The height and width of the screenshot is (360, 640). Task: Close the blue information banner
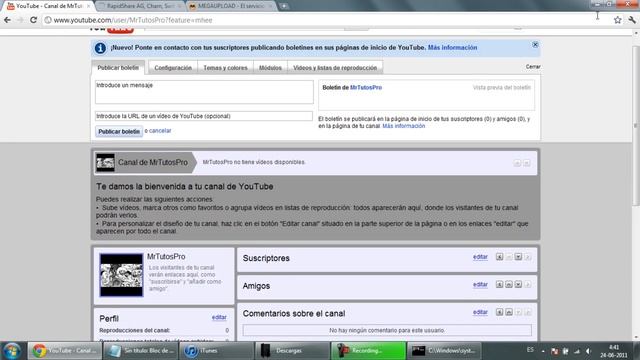click(535, 45)
